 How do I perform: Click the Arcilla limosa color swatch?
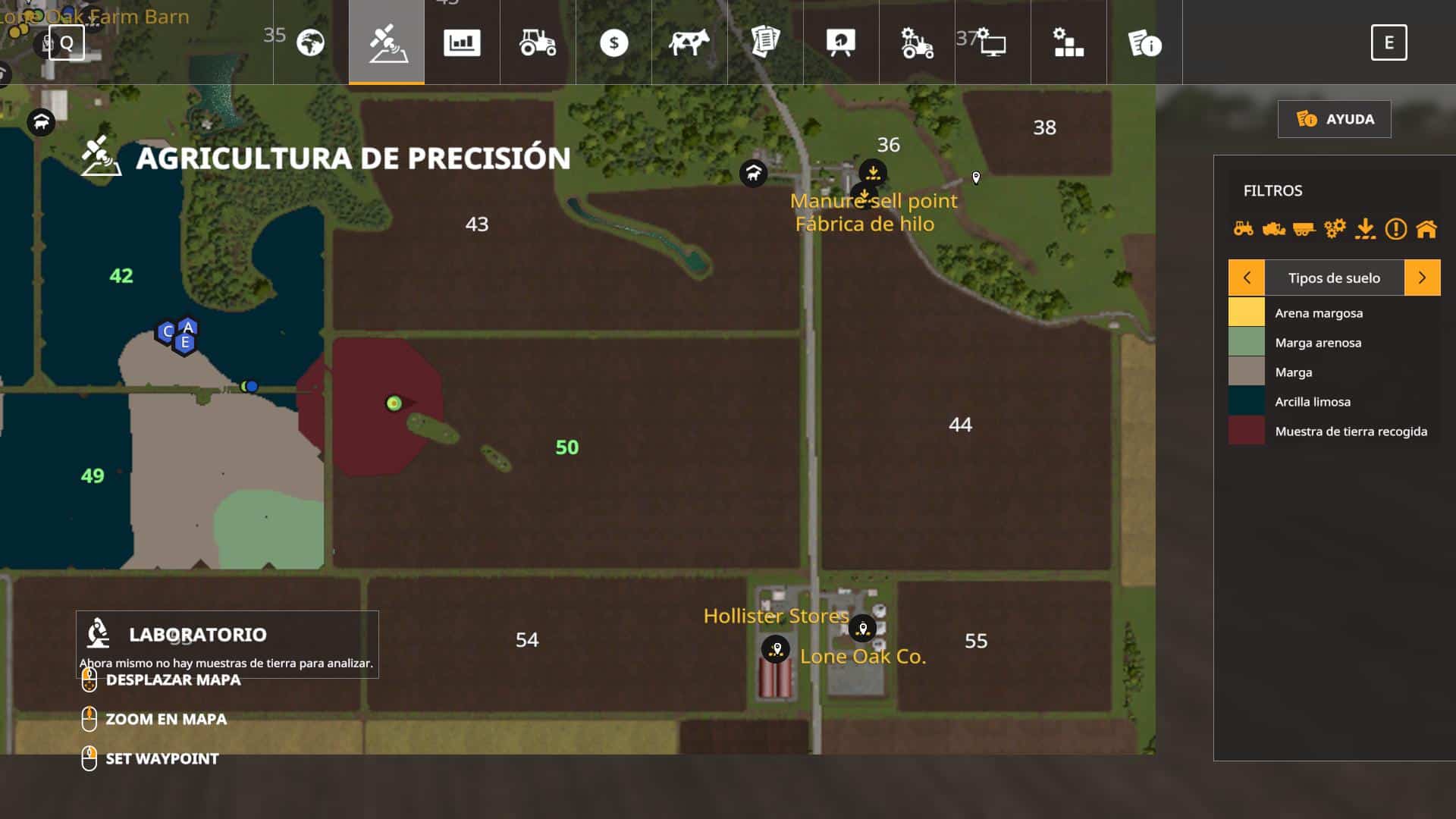click(x=1247, y=401)
